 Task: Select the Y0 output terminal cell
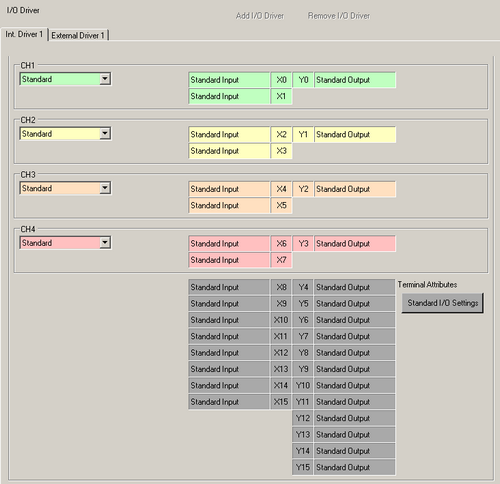(x=303, y=80)
